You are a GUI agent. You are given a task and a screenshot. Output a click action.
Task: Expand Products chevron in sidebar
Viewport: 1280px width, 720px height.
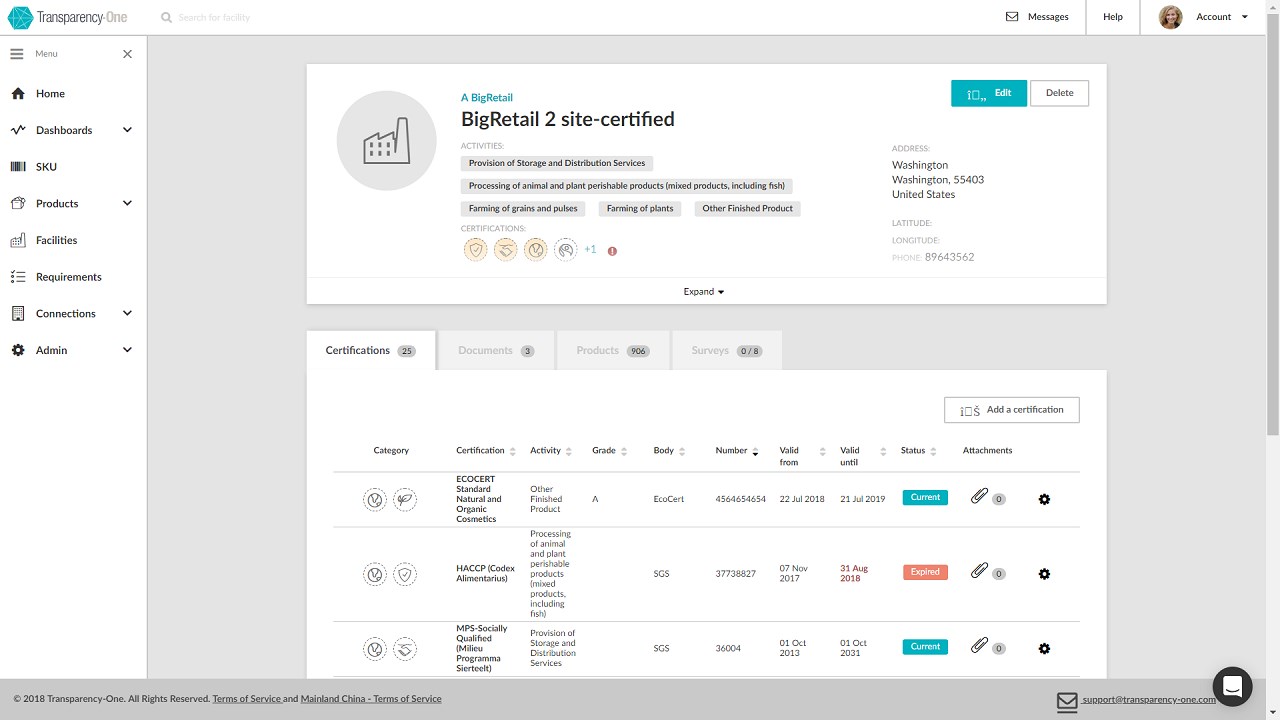127,204
